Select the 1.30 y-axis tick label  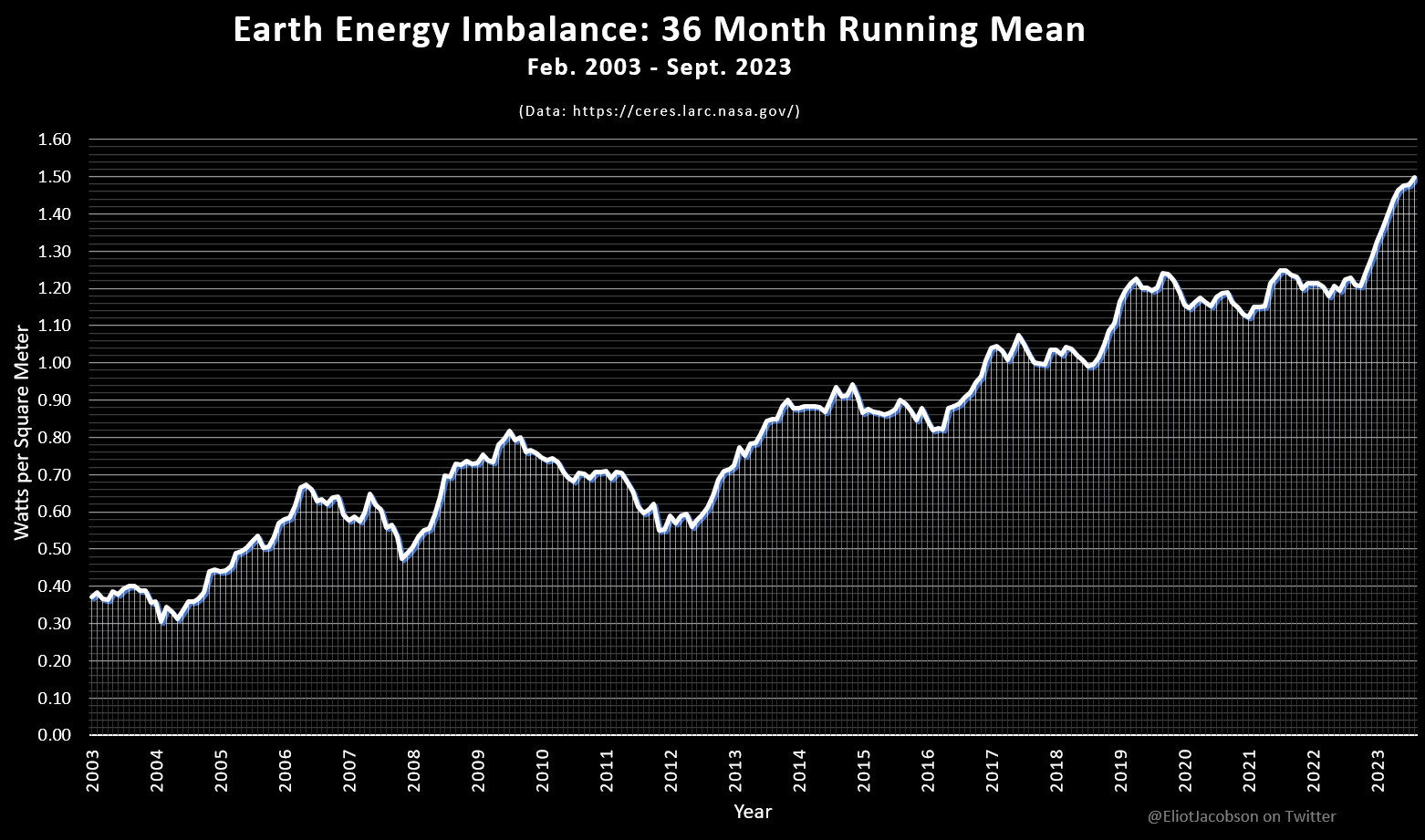click(x=54, y=252)
